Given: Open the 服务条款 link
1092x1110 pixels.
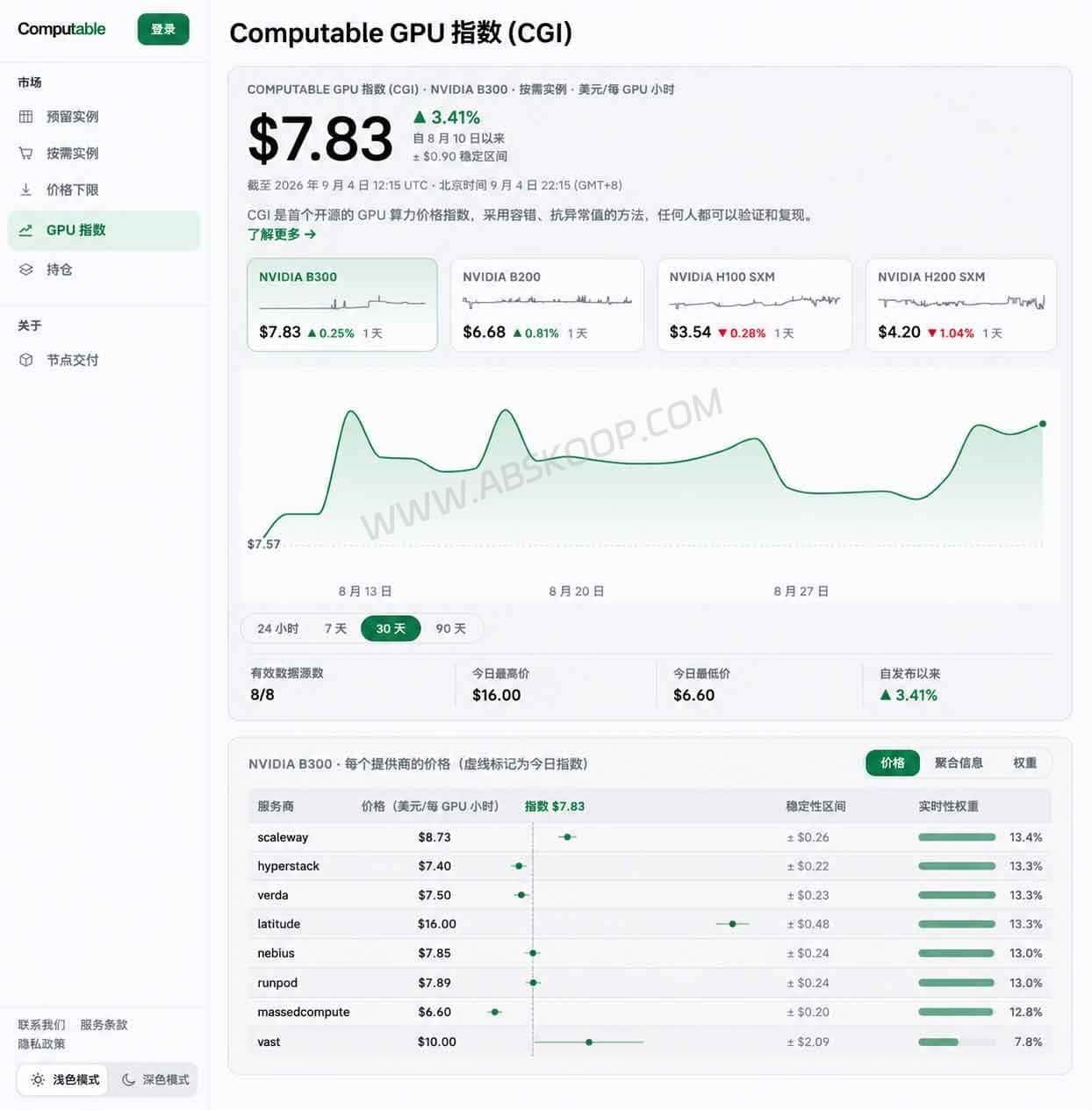Looking at the screenshot, I should 104,1024.
